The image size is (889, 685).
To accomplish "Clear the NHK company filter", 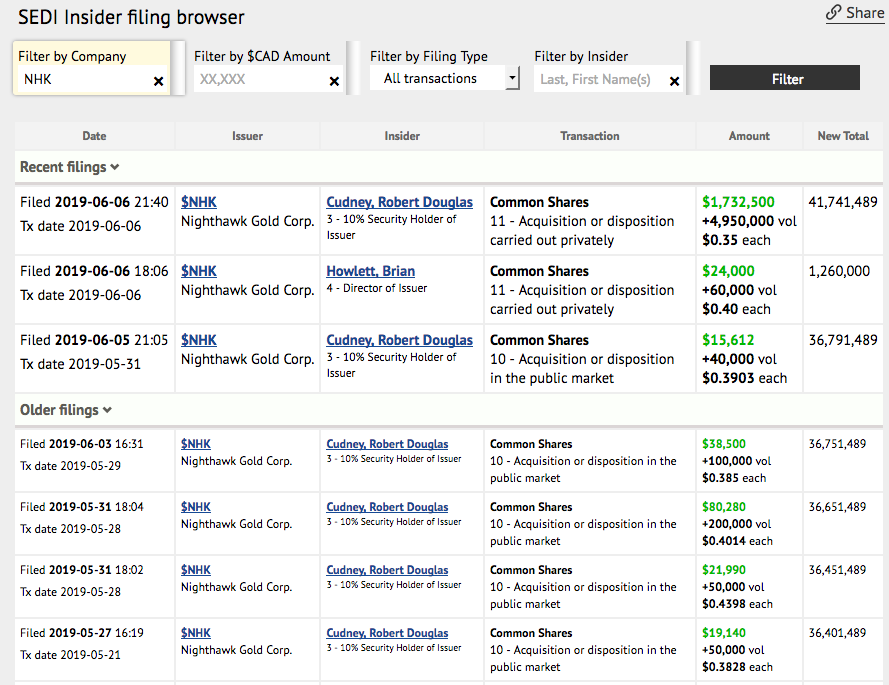I will 158,81.
